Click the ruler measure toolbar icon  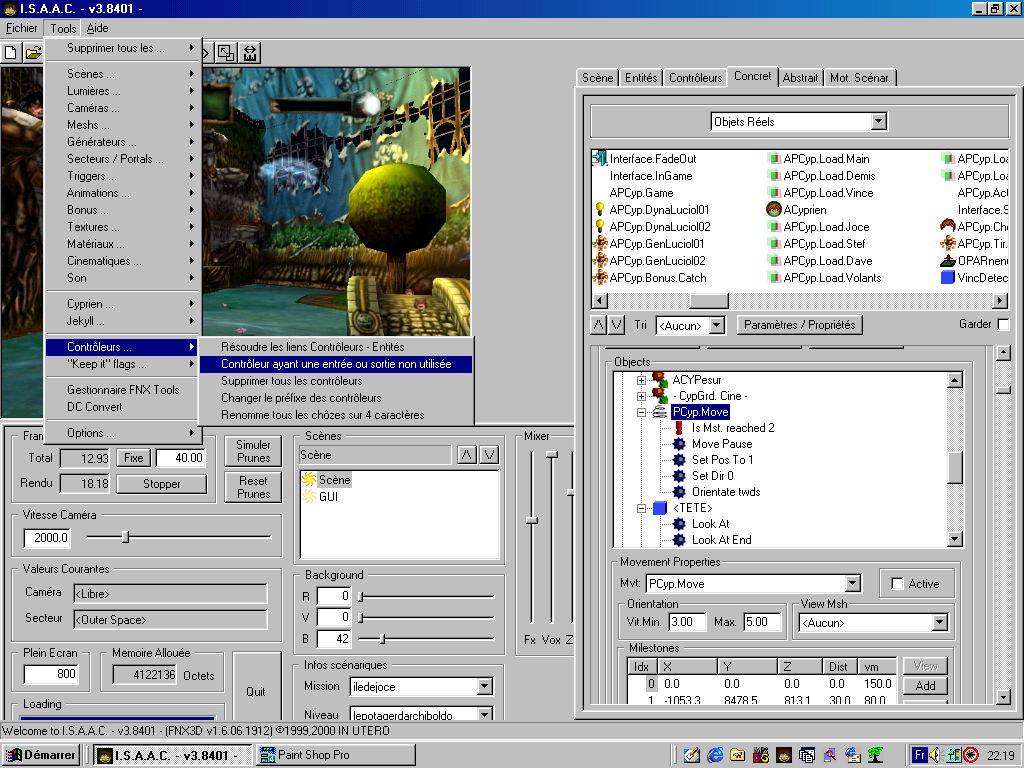(x=249, y=52)
